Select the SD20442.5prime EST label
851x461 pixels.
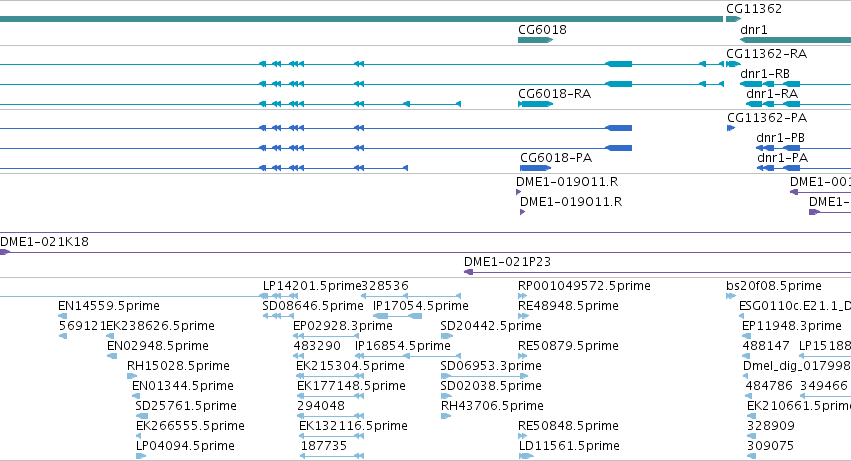point(491,326)
